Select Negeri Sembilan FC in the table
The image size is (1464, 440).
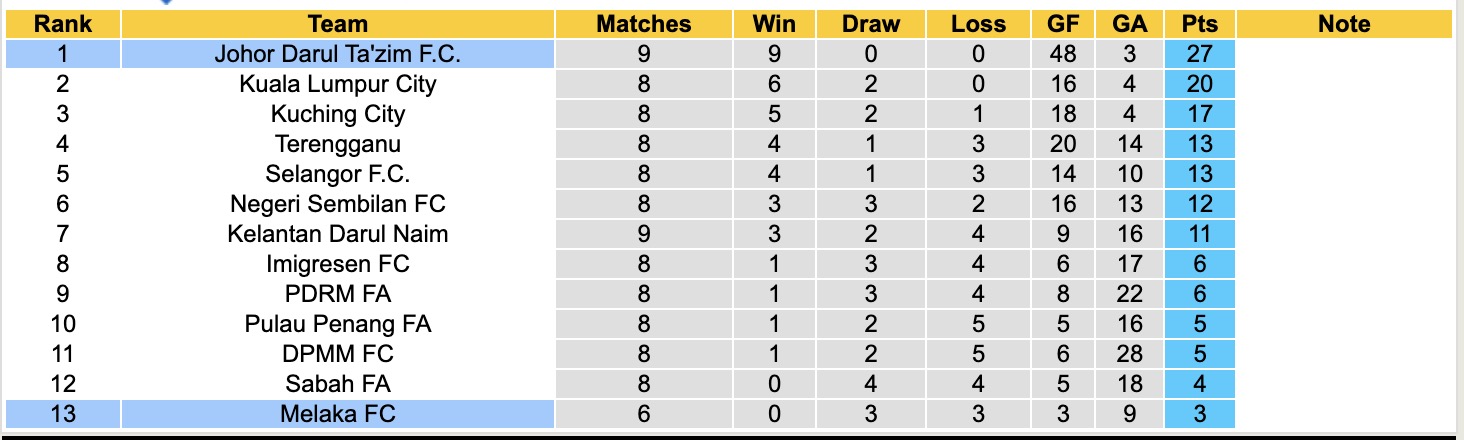338,204
